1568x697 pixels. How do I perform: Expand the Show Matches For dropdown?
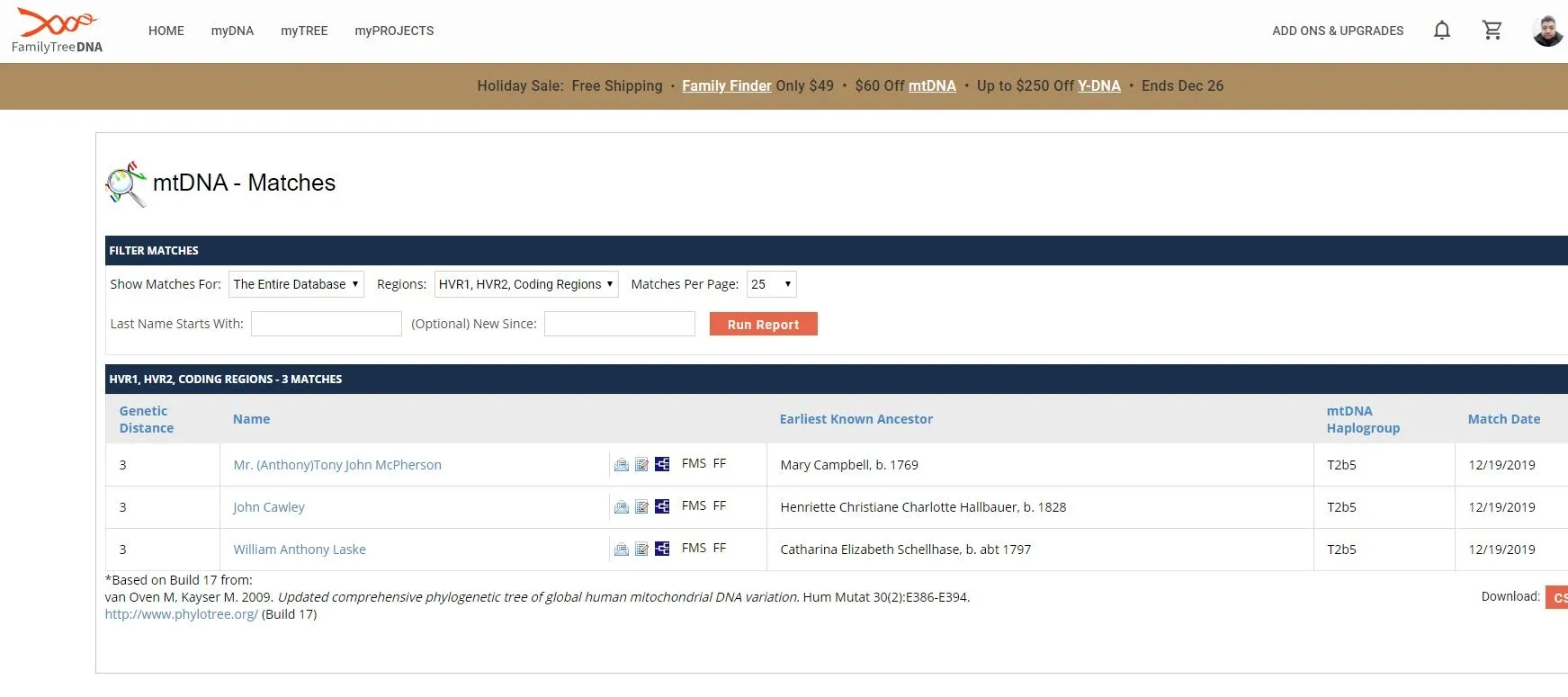click(296, 284)
